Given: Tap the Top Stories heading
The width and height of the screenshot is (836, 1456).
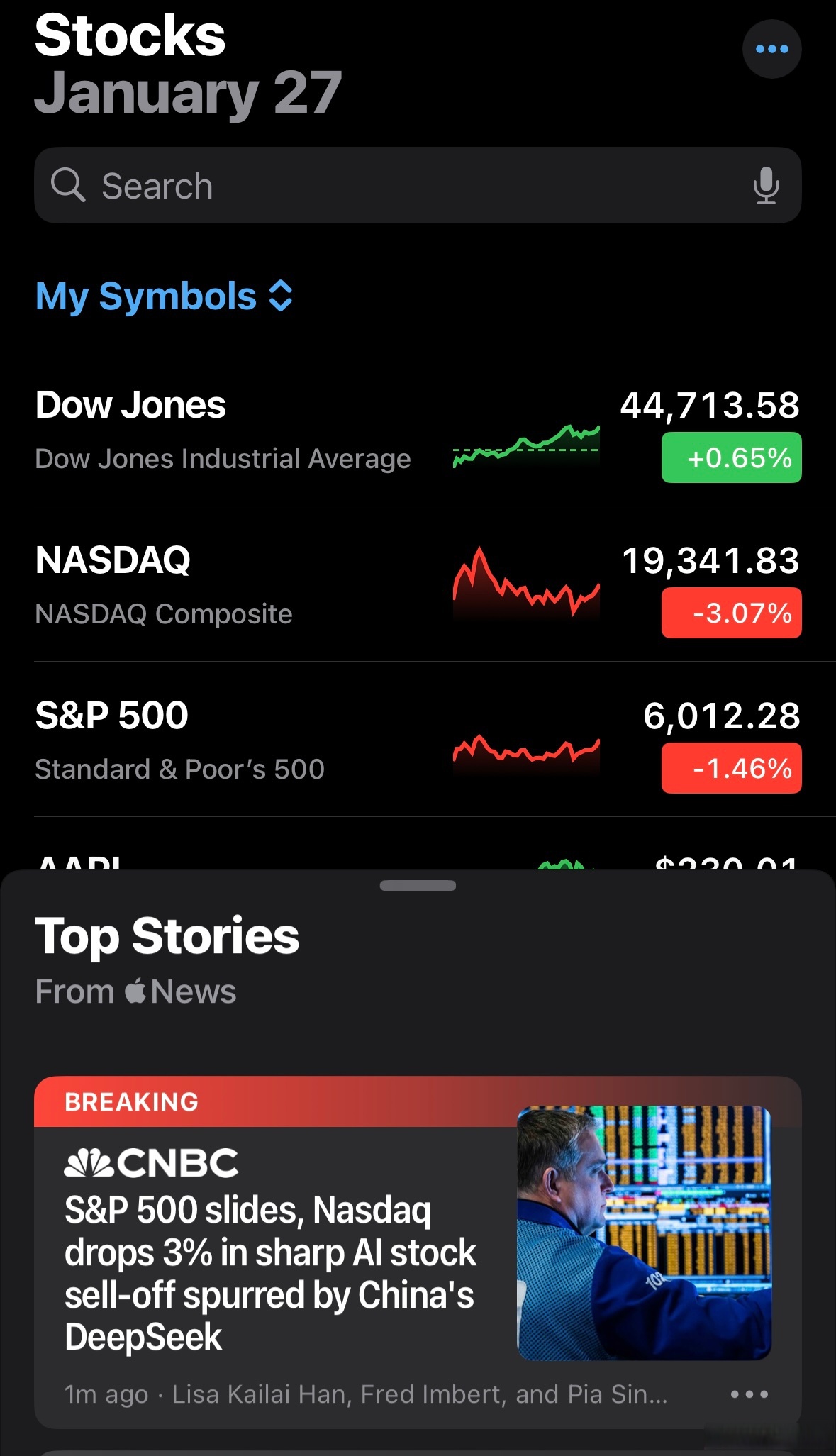Looking at the screenshot, I should pos(167,935).
